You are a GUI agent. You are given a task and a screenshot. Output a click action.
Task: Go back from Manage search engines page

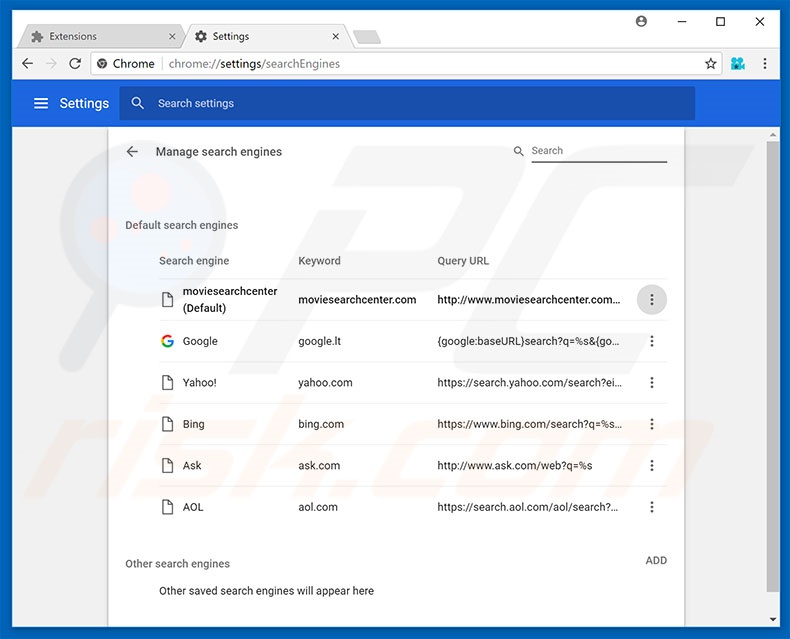[132, 151]
